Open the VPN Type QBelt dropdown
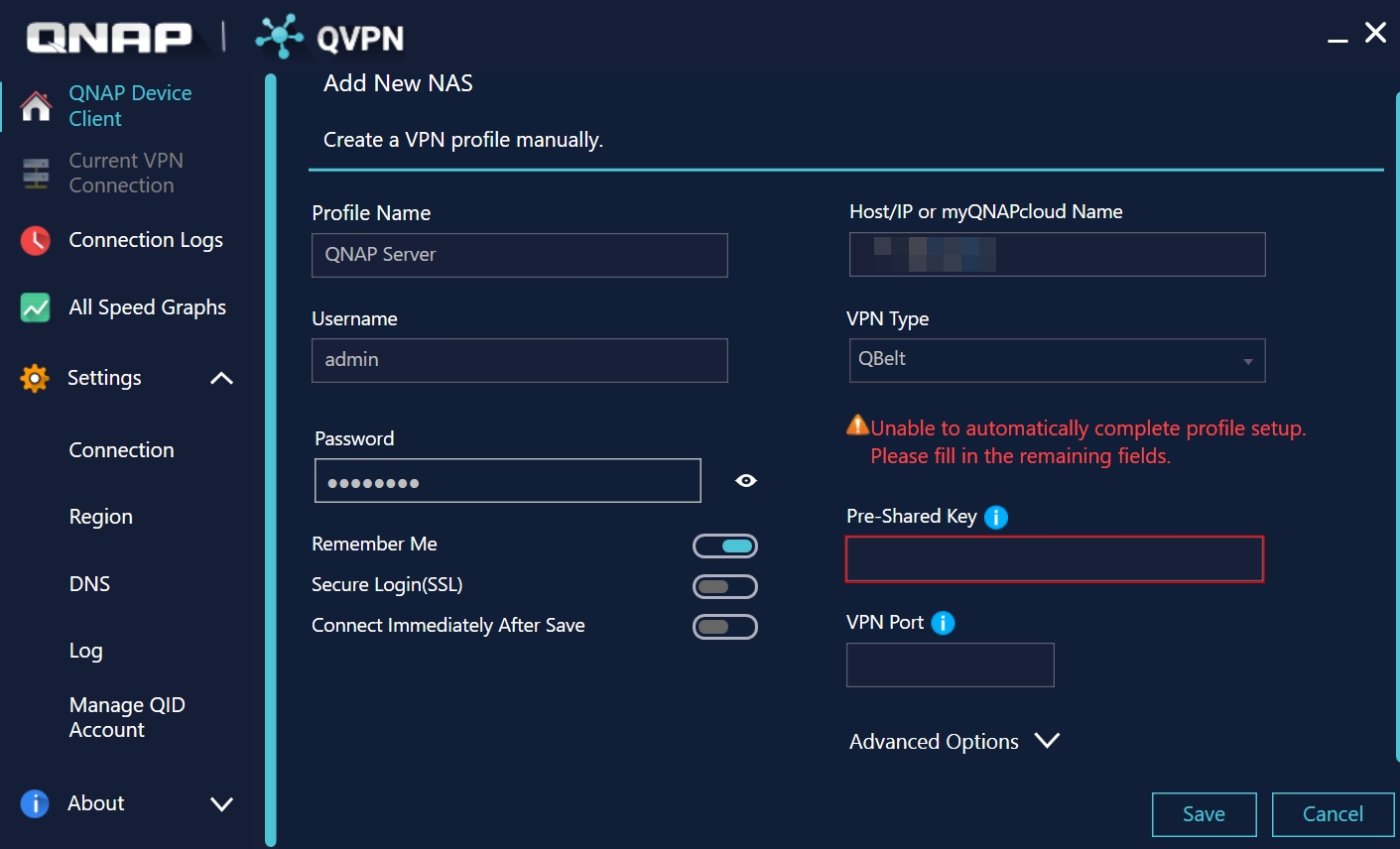 (1058, 360)
